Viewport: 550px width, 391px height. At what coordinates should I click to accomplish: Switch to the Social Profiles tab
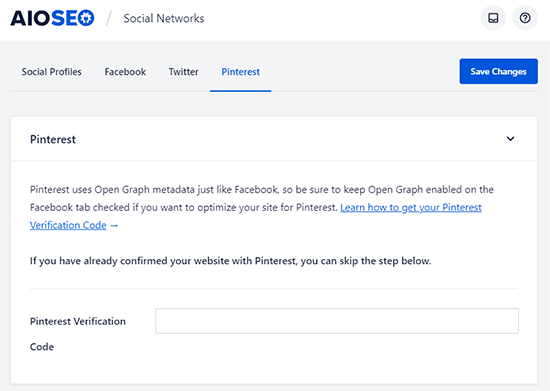(x=52, y=72)
